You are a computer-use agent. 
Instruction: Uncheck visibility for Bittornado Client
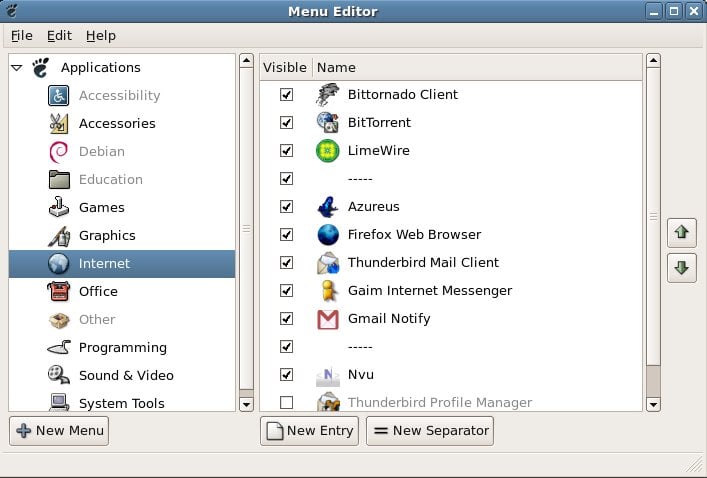coord(286,94)
